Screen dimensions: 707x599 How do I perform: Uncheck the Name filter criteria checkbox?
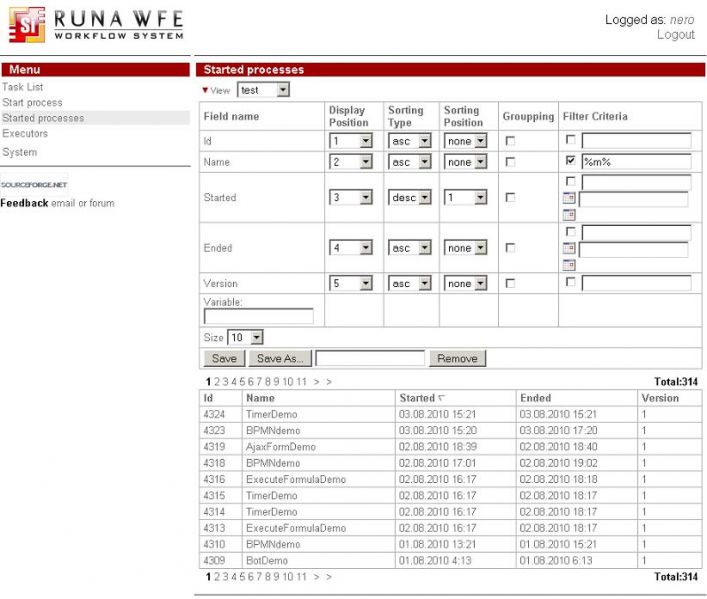tap(570, 160)
